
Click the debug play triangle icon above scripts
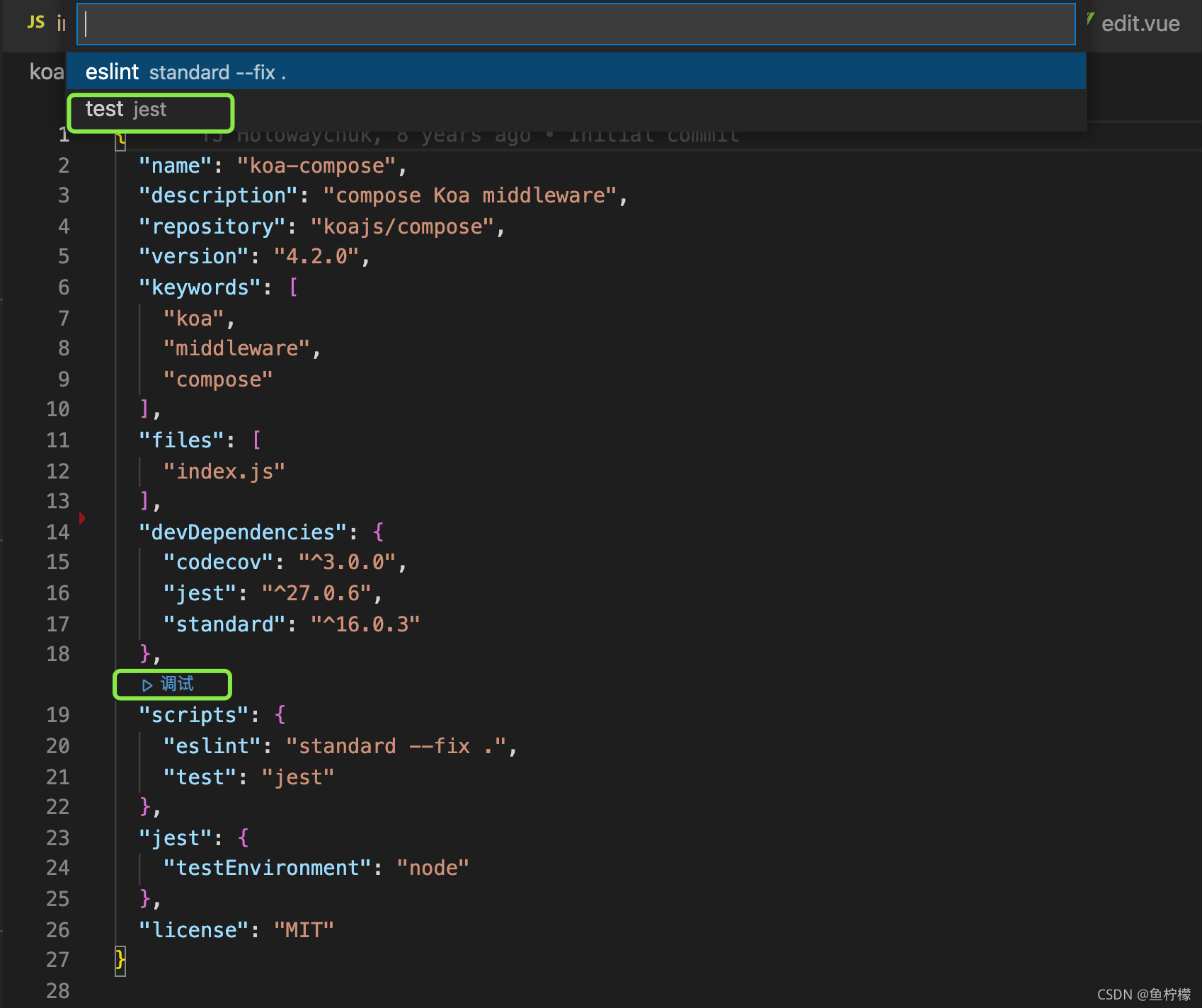pyautogui.click(x=147, y=685)
